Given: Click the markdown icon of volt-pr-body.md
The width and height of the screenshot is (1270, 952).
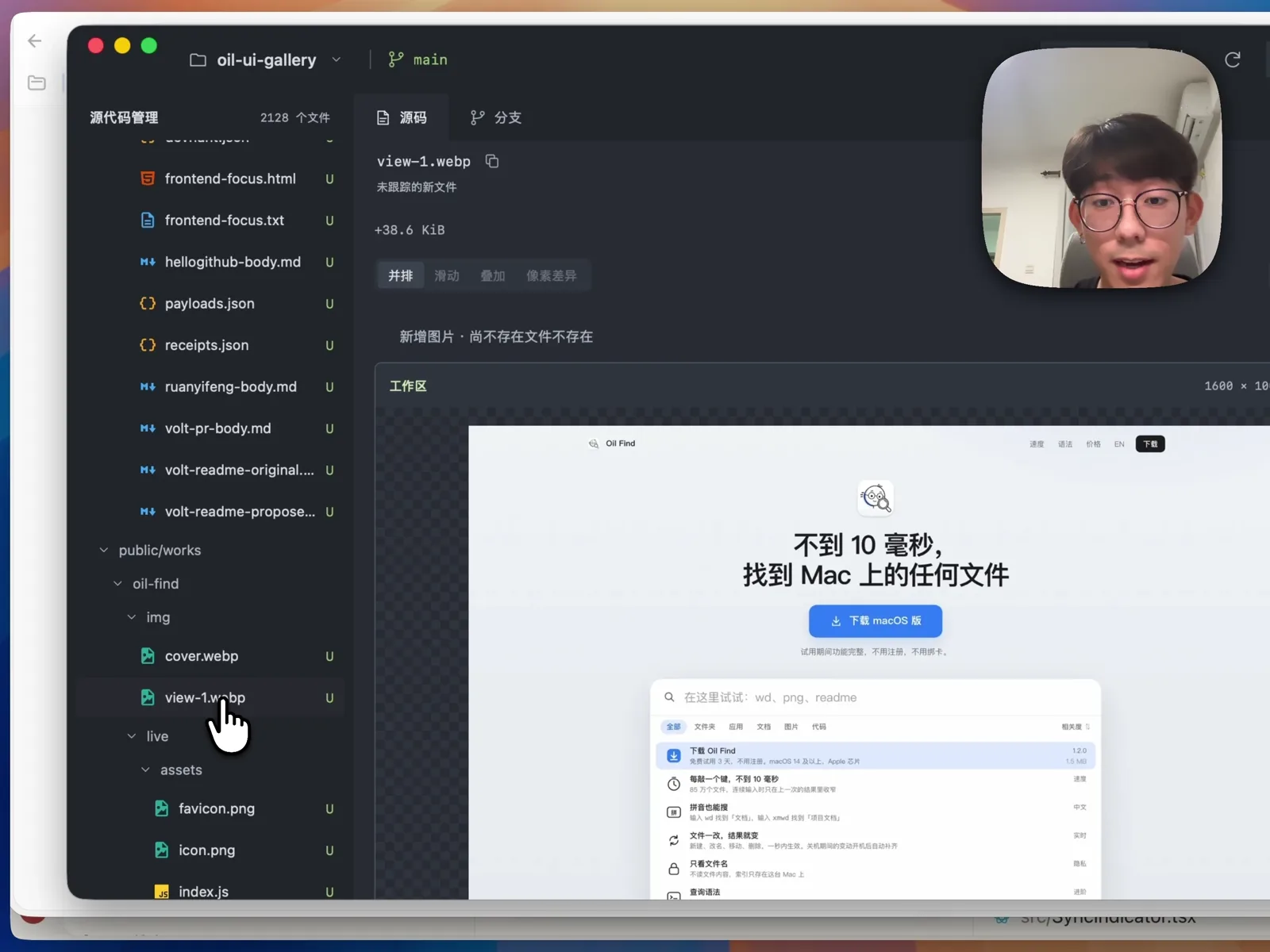Looking at the screenshot, I should (x=148, y=428).
